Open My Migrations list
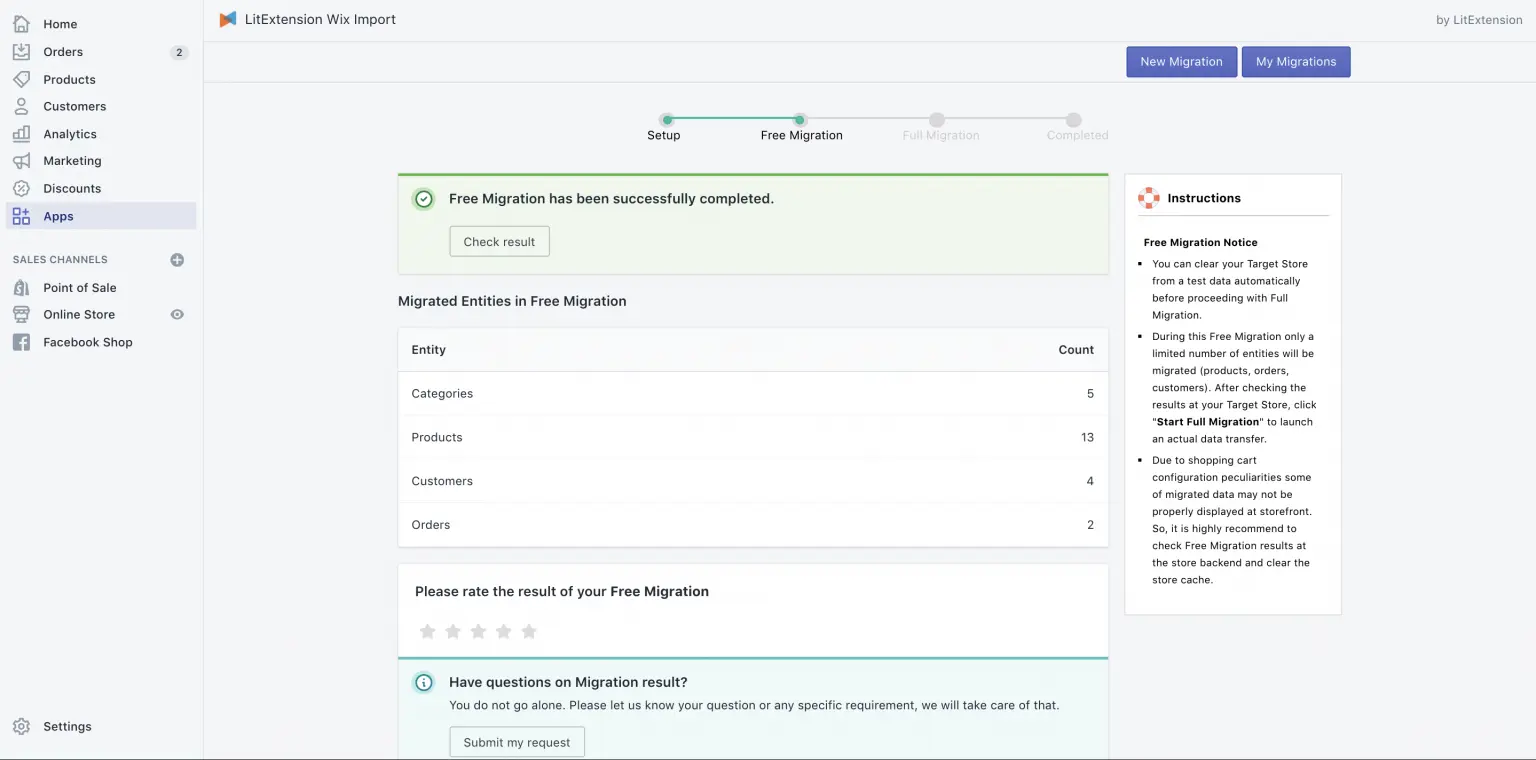The height and width of the screenshot is (760, 1536). click(x=1296, y=62)
